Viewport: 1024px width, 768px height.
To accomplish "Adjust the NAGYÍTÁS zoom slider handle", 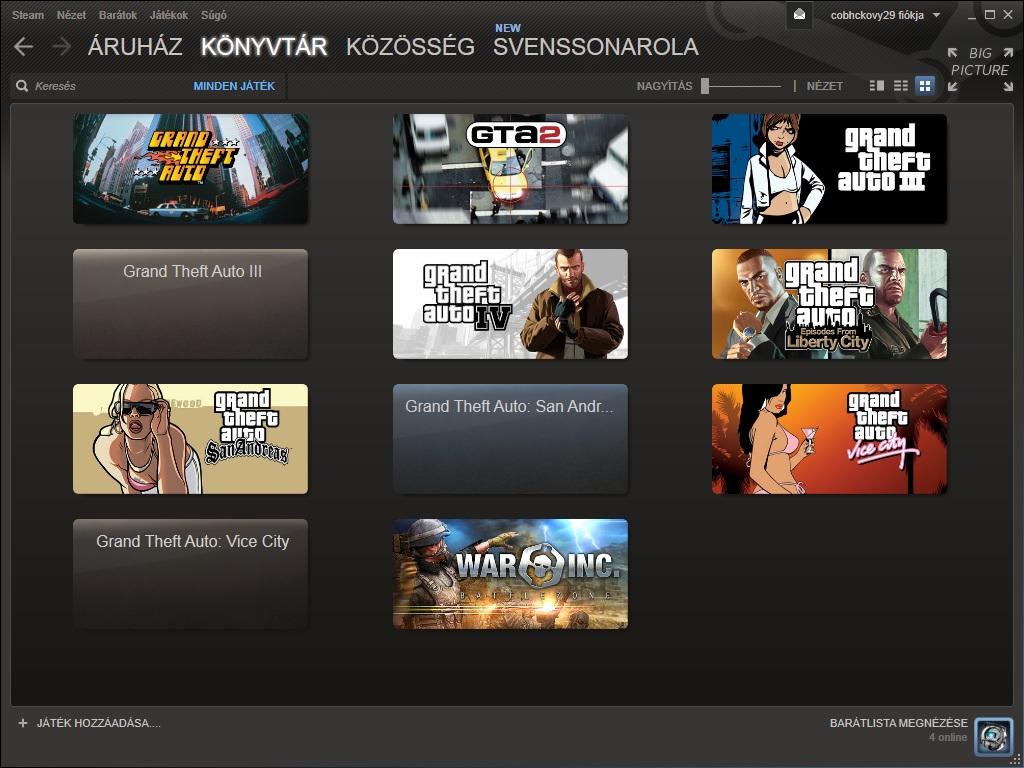I will (705, 86).
